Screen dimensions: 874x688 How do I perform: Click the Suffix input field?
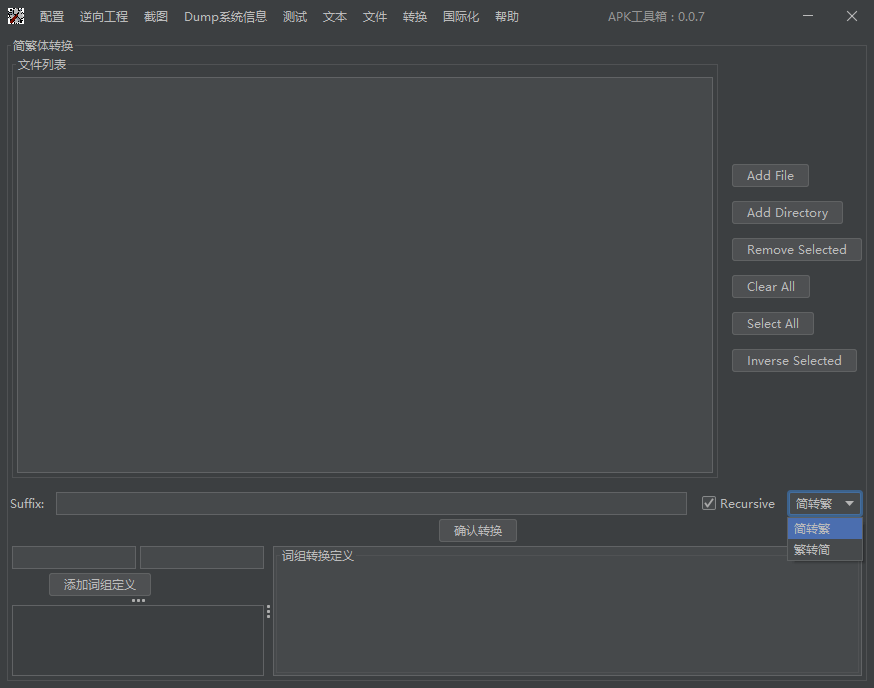[x=371, y=504]
